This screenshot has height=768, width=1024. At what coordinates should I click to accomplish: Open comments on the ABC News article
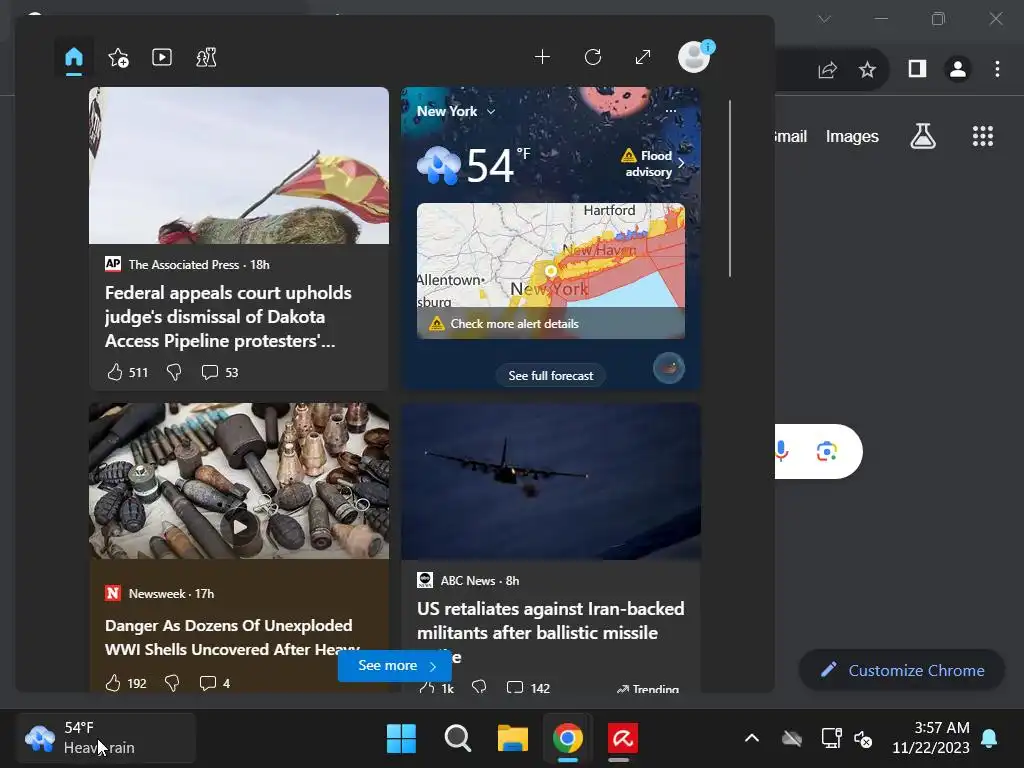[515, 687]
